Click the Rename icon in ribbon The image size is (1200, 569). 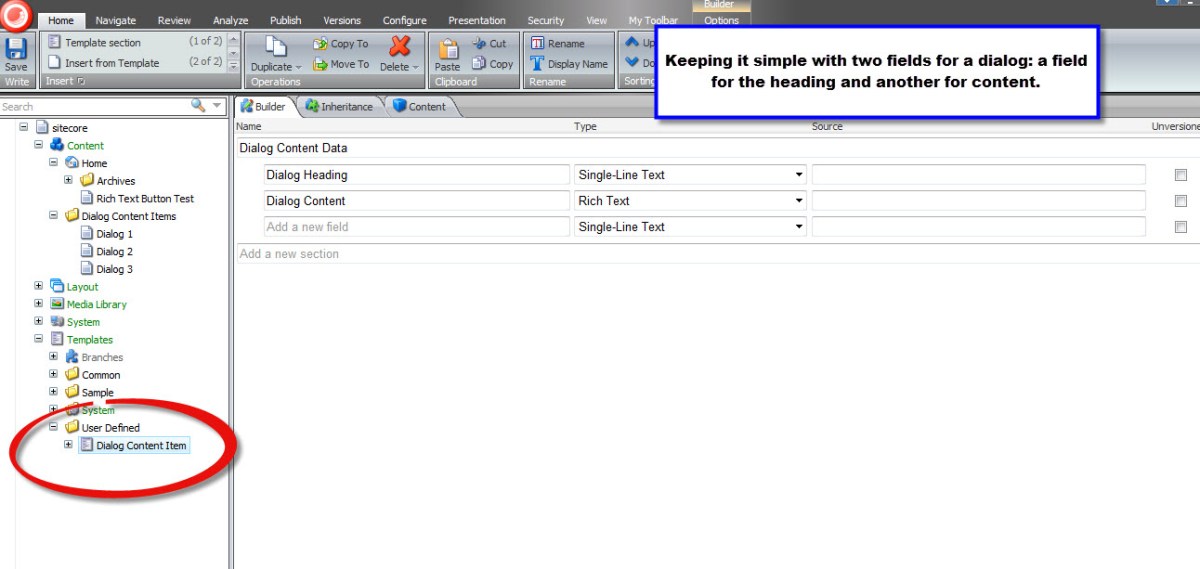click(x=538, y=44)
